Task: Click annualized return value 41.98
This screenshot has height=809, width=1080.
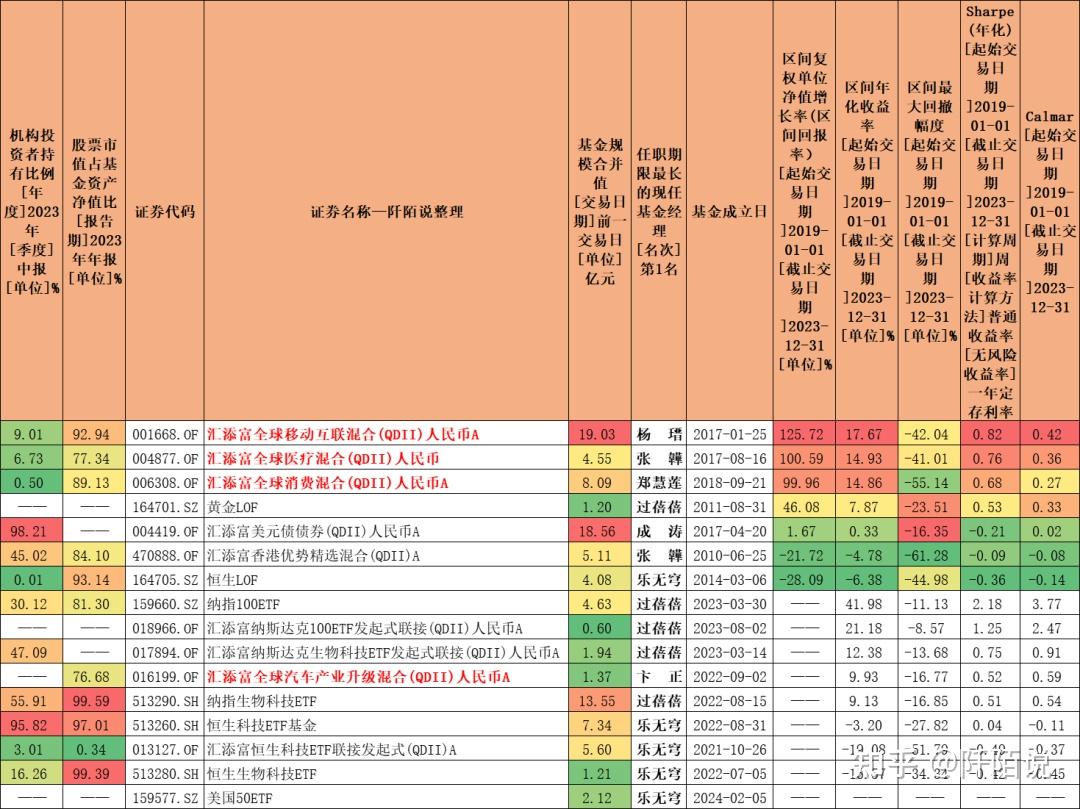Action: coord(866,604)
